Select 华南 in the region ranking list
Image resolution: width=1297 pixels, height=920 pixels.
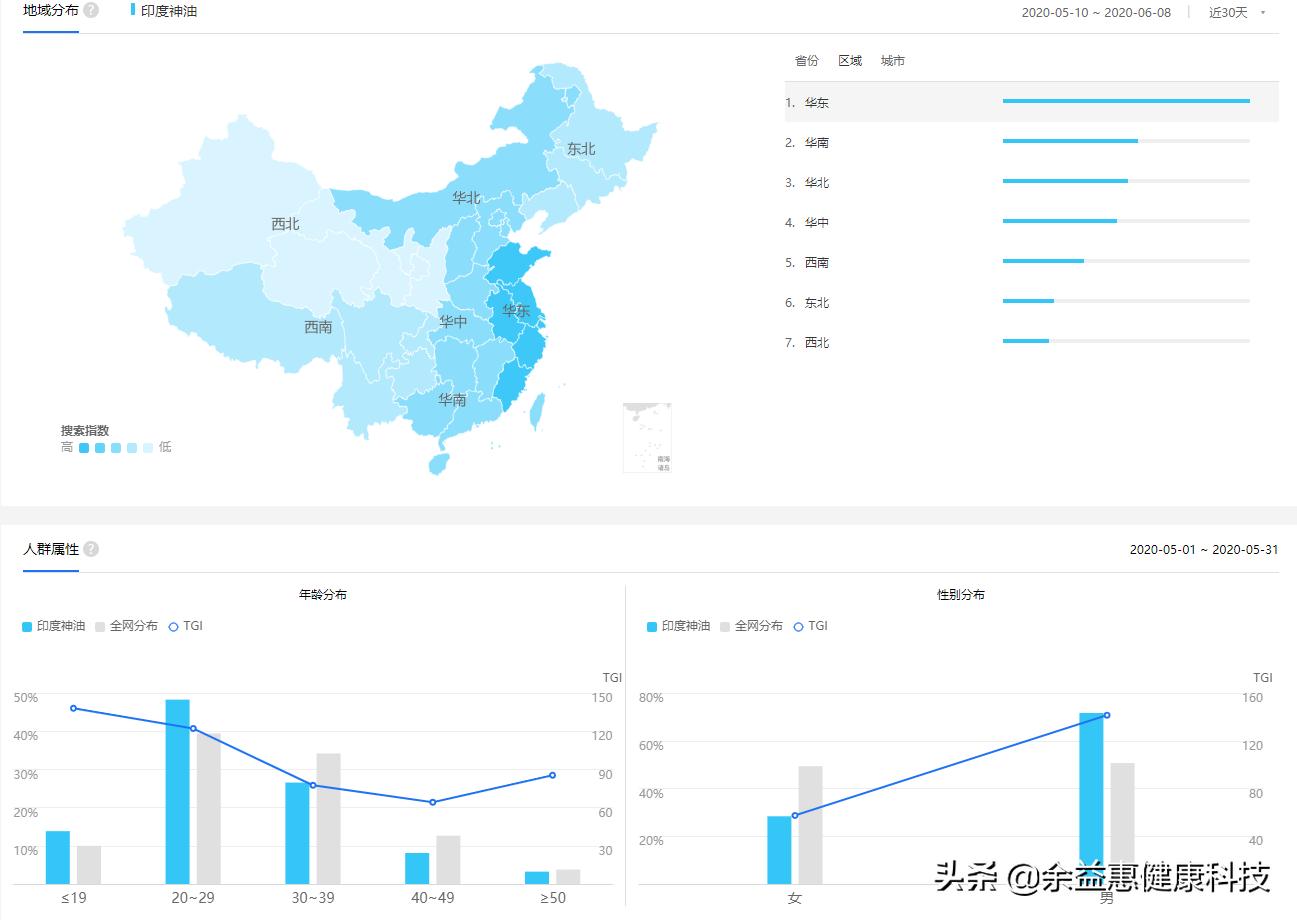[x=815, y=142]
